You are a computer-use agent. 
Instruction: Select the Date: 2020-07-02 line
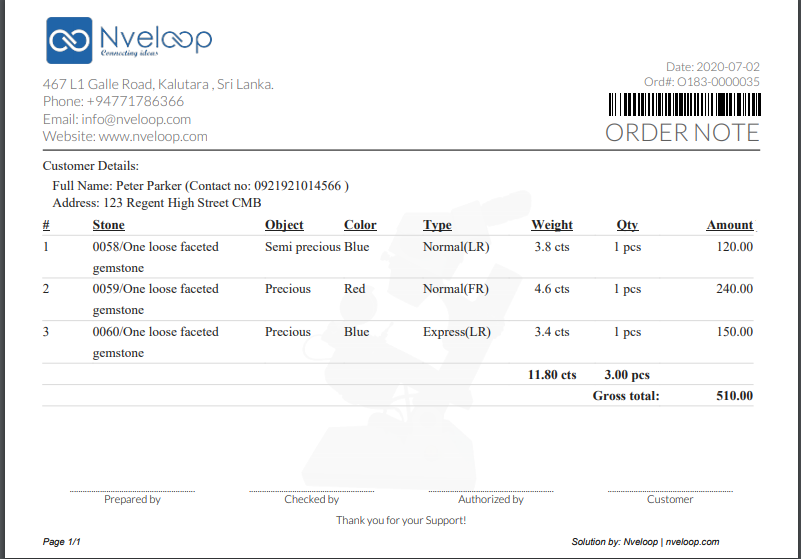713,66
